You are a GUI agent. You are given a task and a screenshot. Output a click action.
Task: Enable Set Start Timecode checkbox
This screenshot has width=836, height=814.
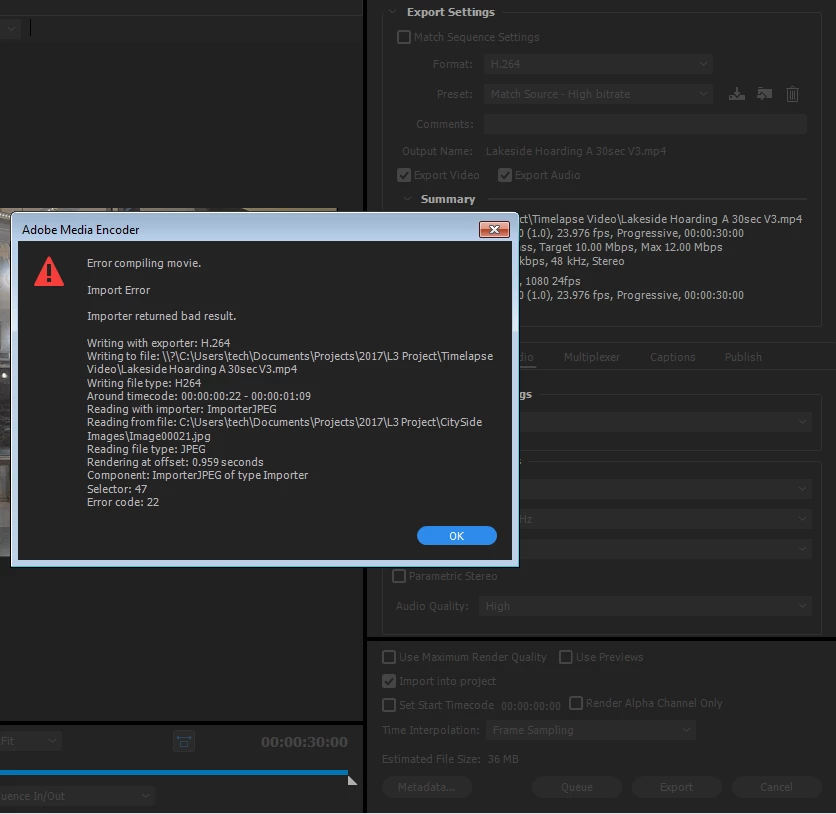tap(389, 705)
